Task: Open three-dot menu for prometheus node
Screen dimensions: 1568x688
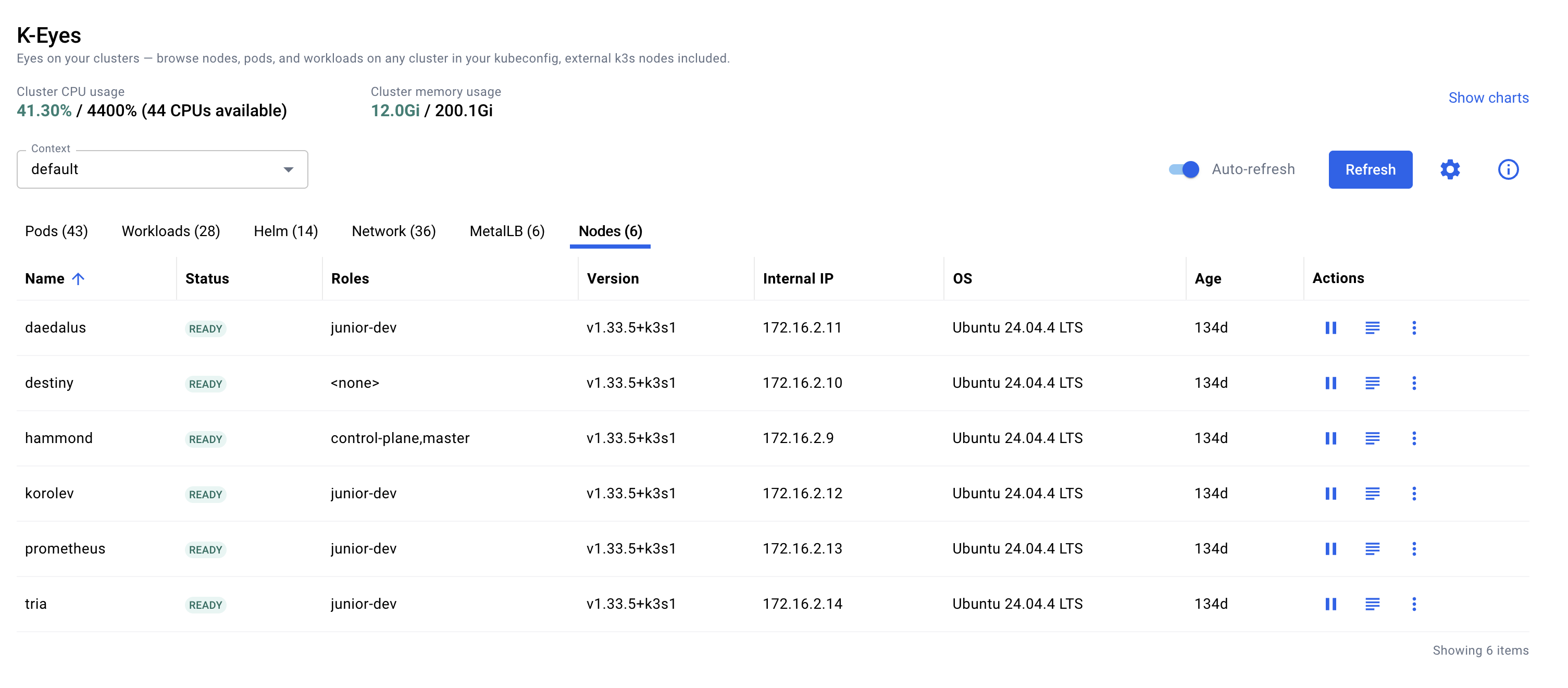Action: tap(1414, 549)
